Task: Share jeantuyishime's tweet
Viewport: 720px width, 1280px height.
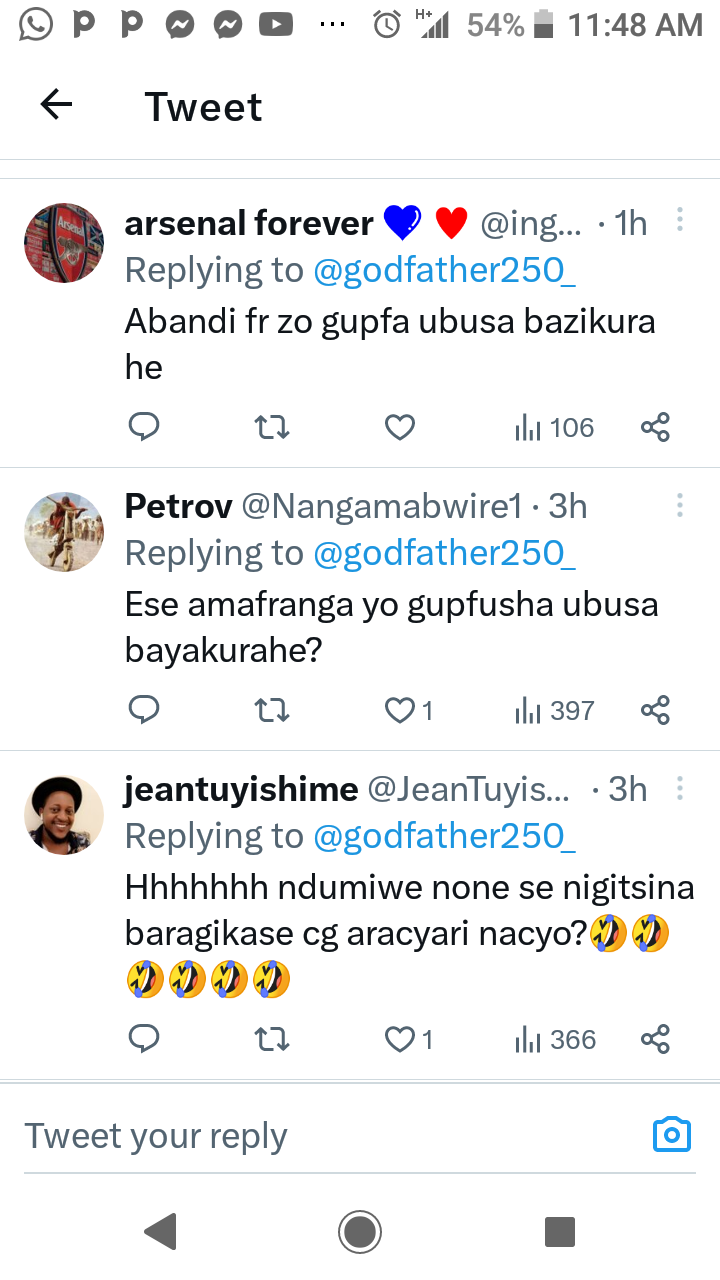Action: (x=655, y=1040)
